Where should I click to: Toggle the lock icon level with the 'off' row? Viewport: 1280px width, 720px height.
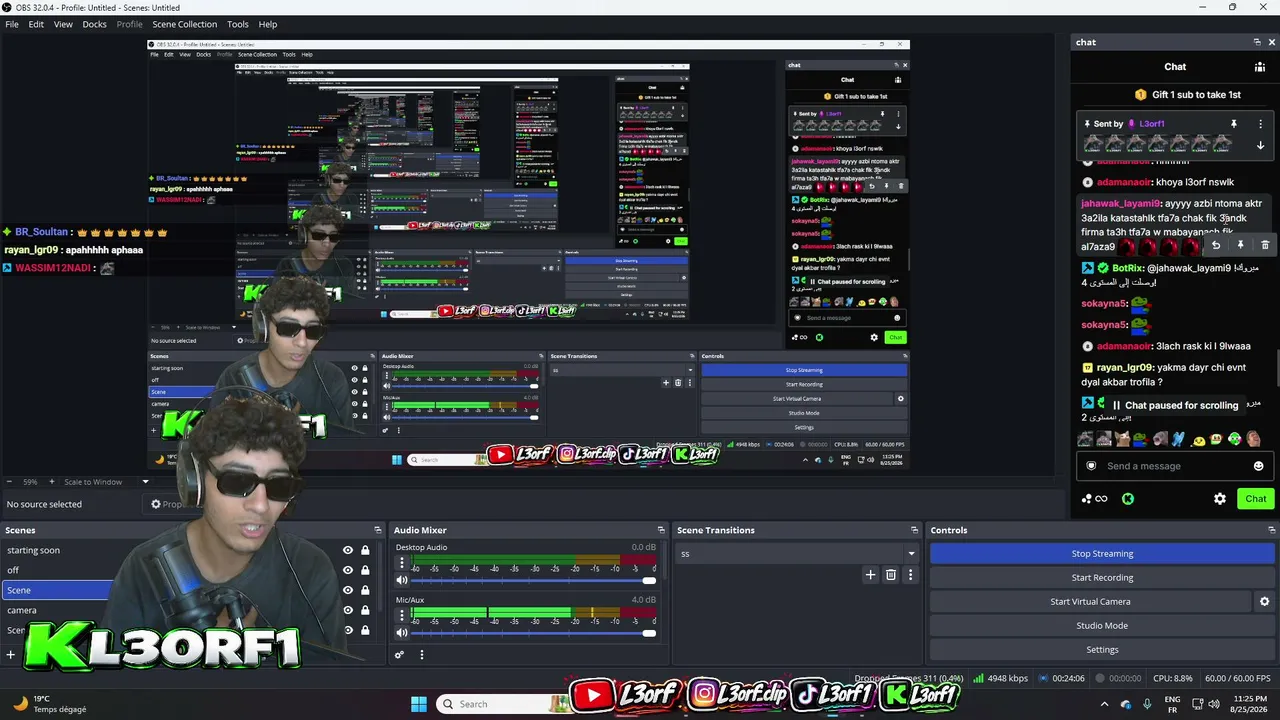coord(365,570)
